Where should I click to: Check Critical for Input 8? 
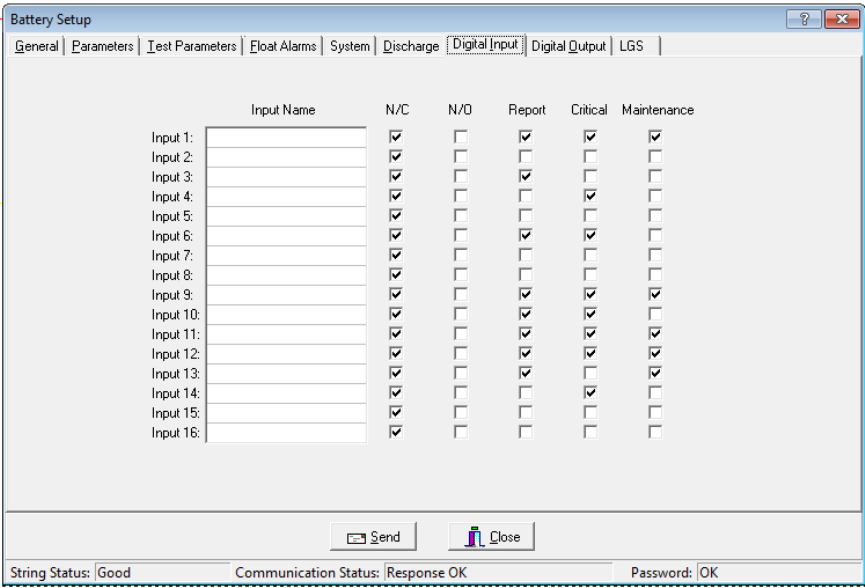pos(591,275)
